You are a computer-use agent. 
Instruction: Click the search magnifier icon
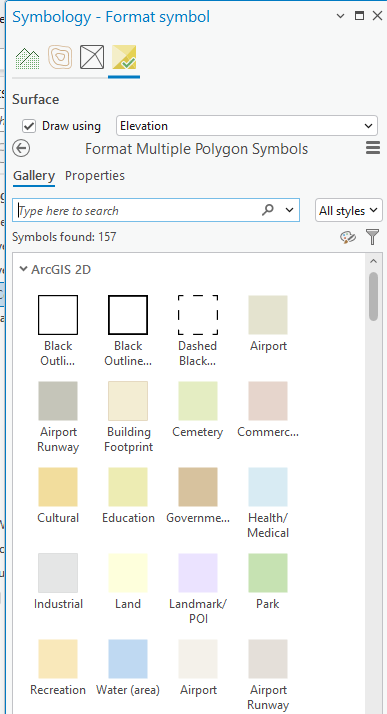point(268,210)
